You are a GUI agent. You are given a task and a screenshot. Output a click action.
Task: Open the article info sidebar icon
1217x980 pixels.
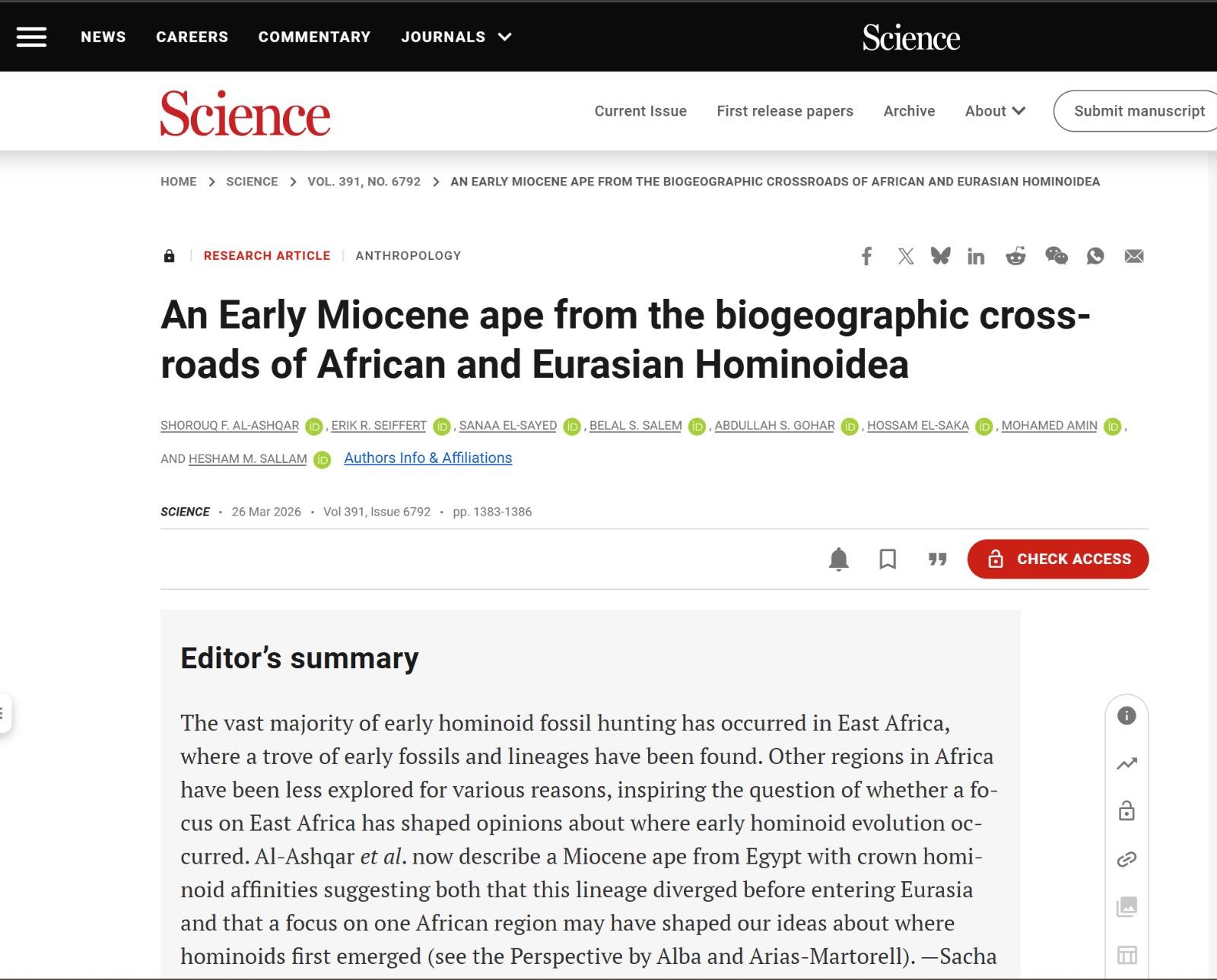point(1126,715)
